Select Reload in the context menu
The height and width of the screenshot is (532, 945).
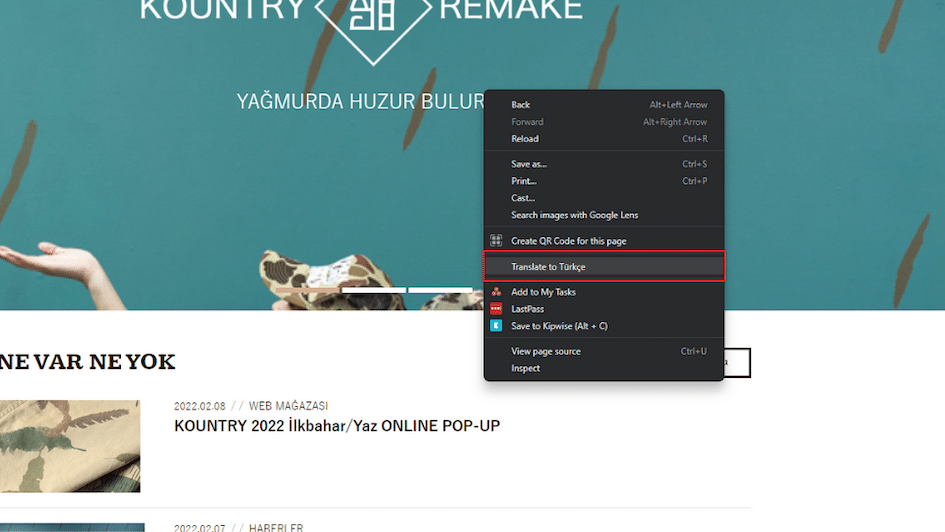pos(604,139)
